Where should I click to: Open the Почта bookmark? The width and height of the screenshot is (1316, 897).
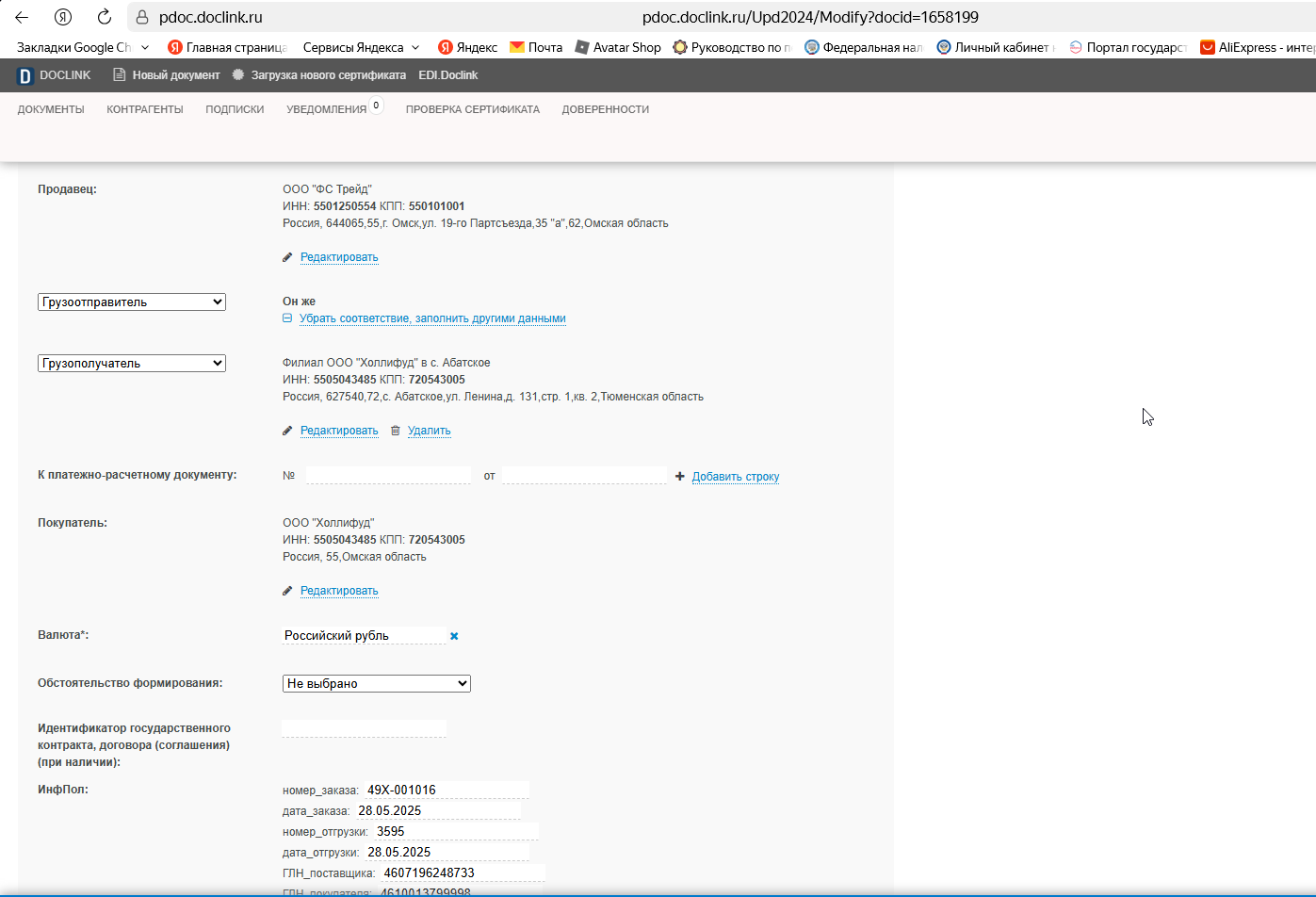(536, 47)
